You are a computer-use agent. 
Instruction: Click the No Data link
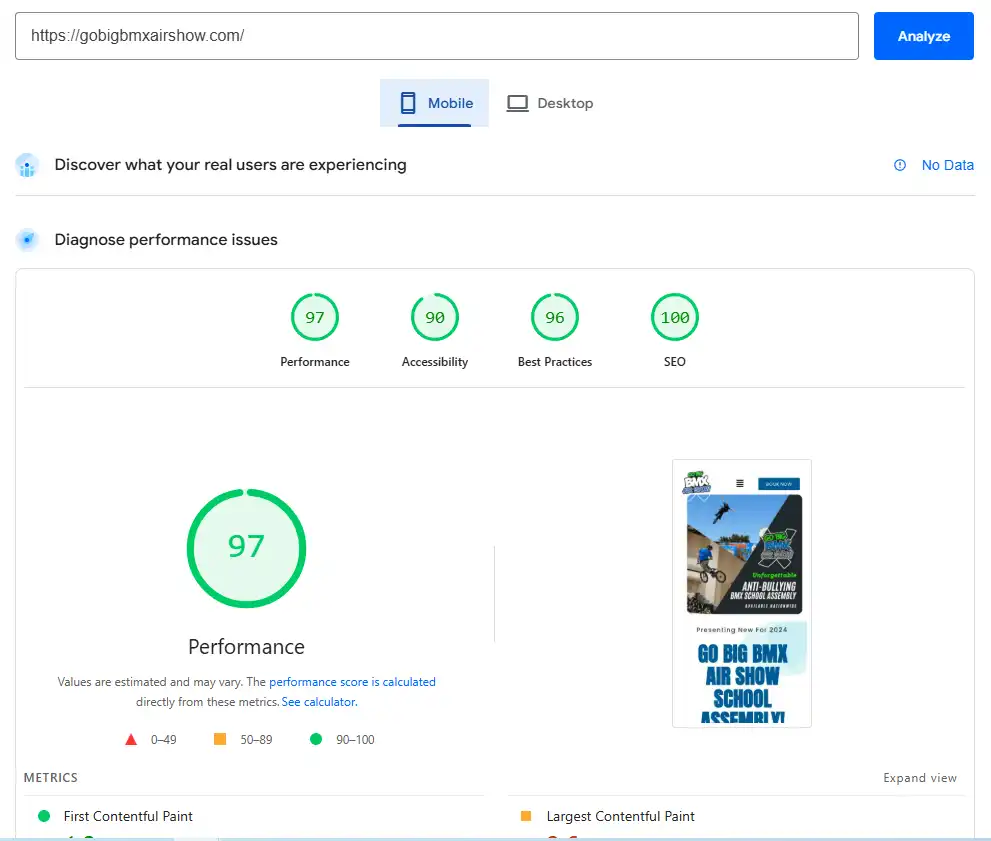click(x=947, y=165)
